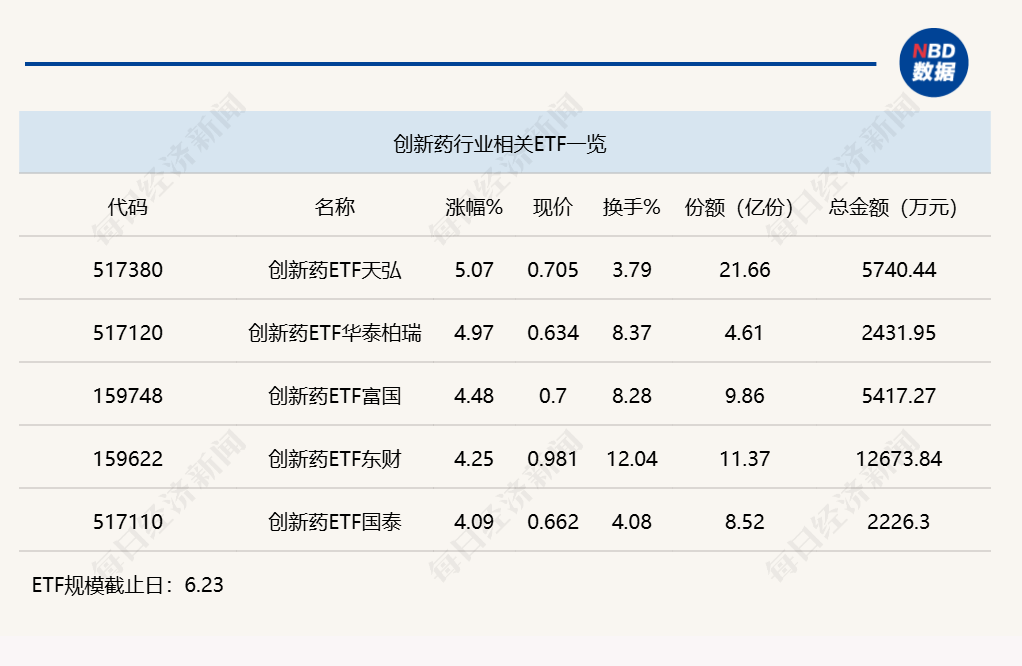Screen dimensions: 1022x666
Task: Select share value 11.37
Action: coord(744,459)
